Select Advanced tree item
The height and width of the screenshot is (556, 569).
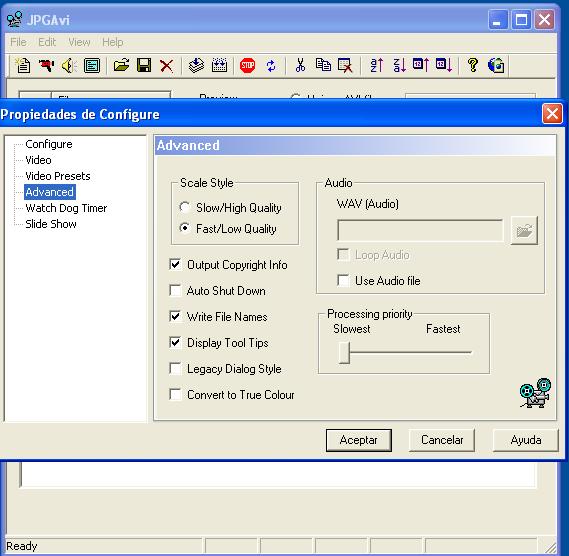[50, 192]
